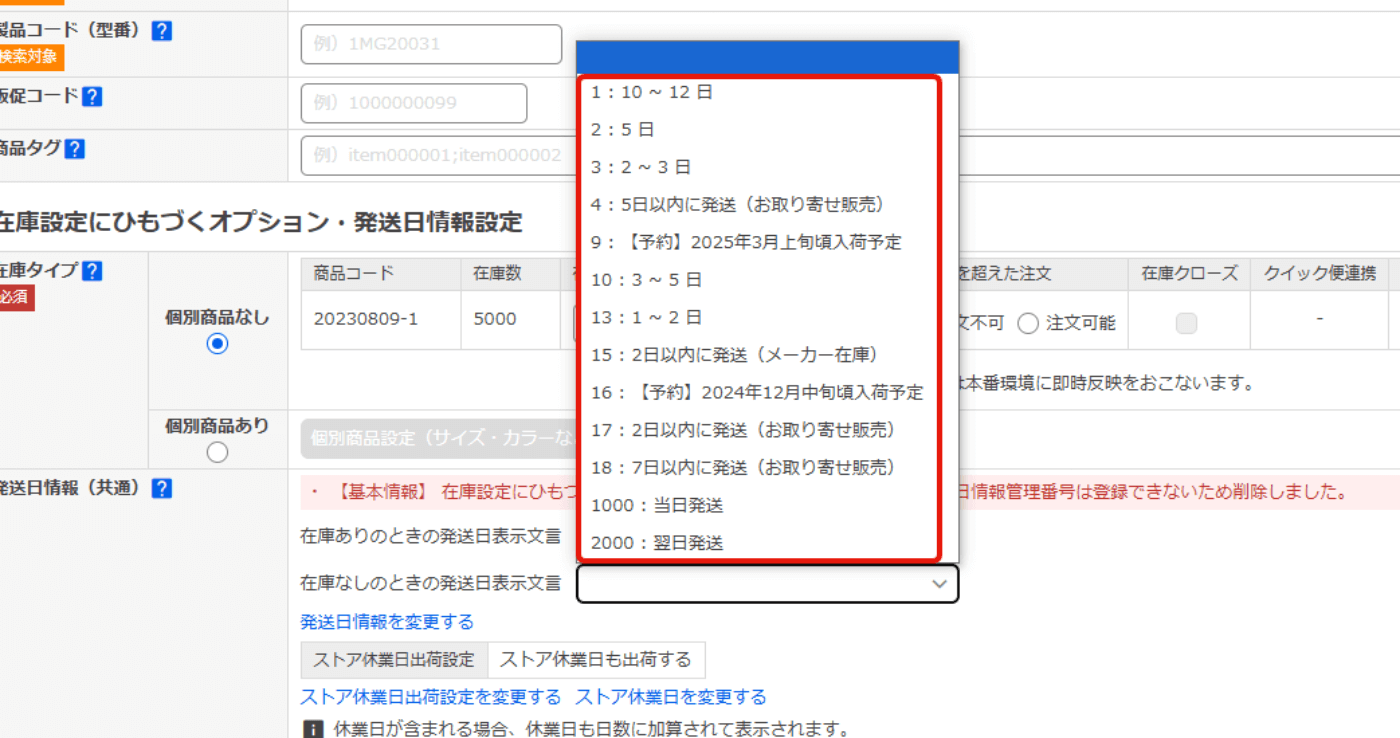Select 個別商品あり radio button
1400x738 pixels.
(x=217, y=453)
